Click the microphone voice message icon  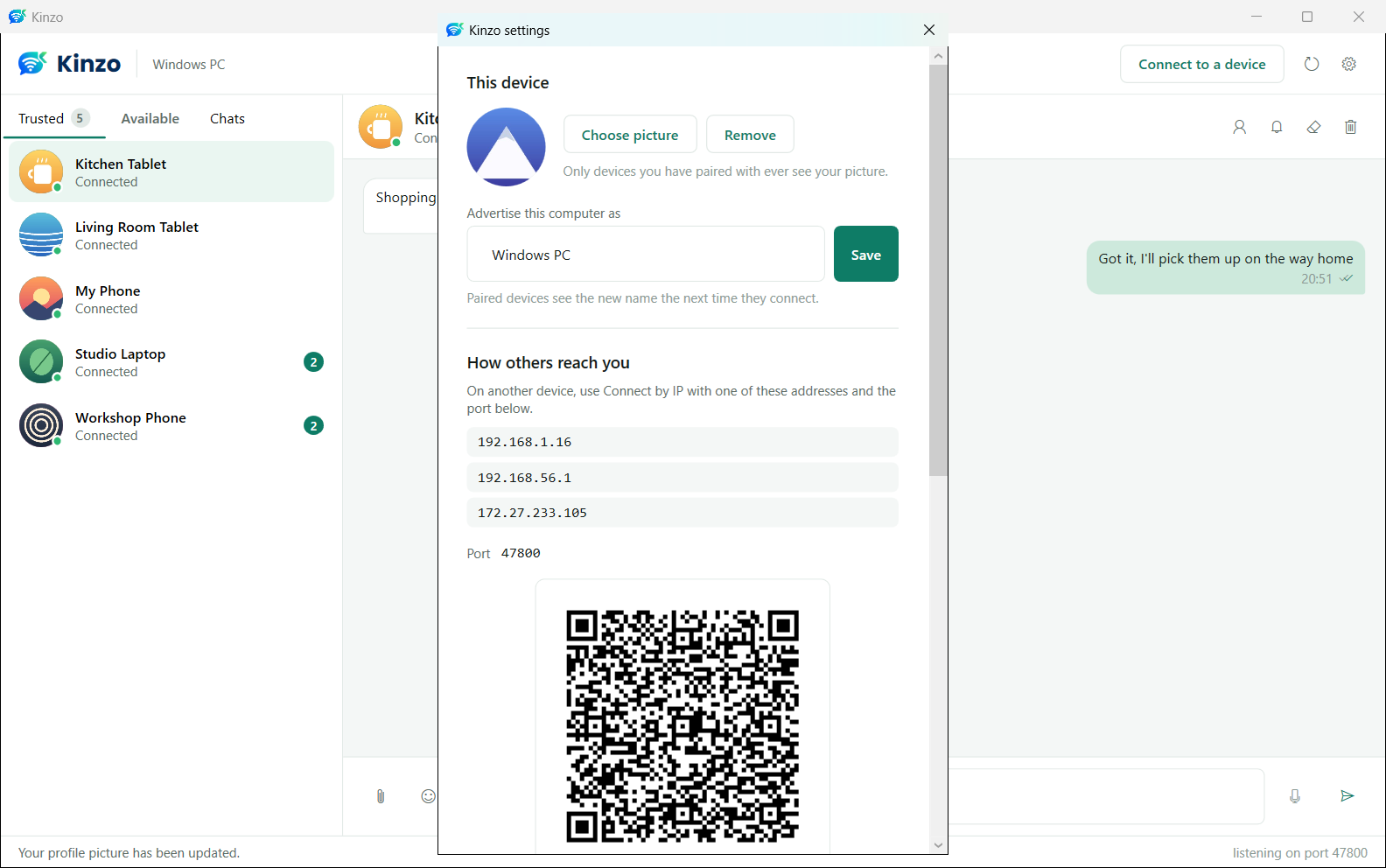(1295, 796)
